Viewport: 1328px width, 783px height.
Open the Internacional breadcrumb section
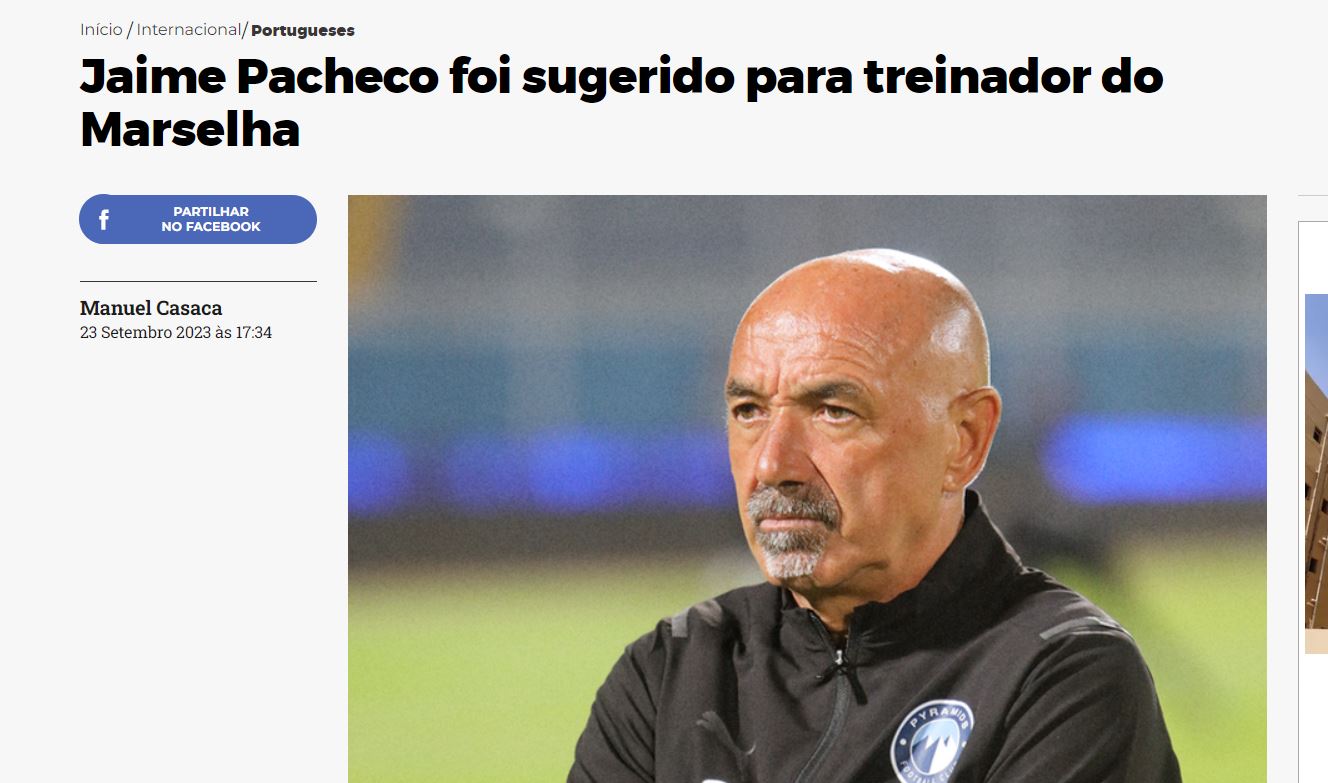[x=189, y=30]
